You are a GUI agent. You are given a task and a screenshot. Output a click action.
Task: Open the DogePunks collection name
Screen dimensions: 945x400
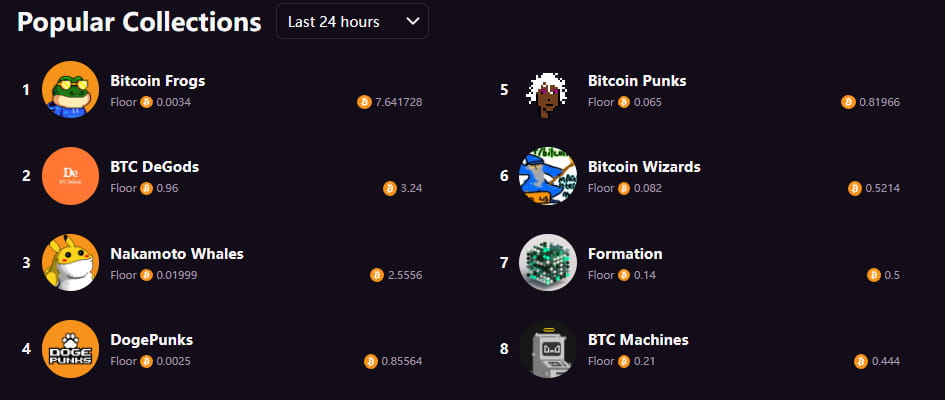point(151,340)
